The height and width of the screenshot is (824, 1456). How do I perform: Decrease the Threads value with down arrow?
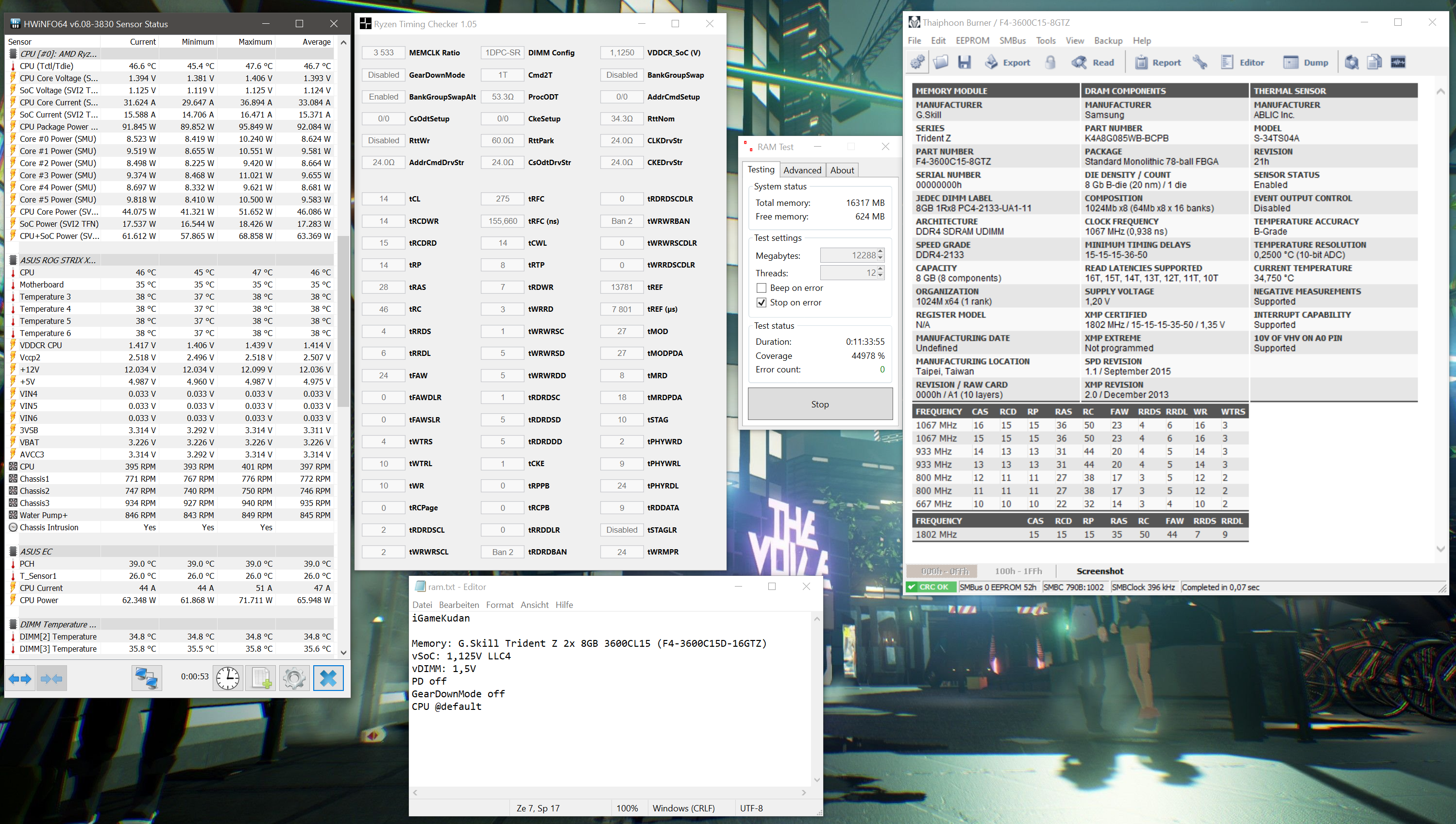pos(880,277)
